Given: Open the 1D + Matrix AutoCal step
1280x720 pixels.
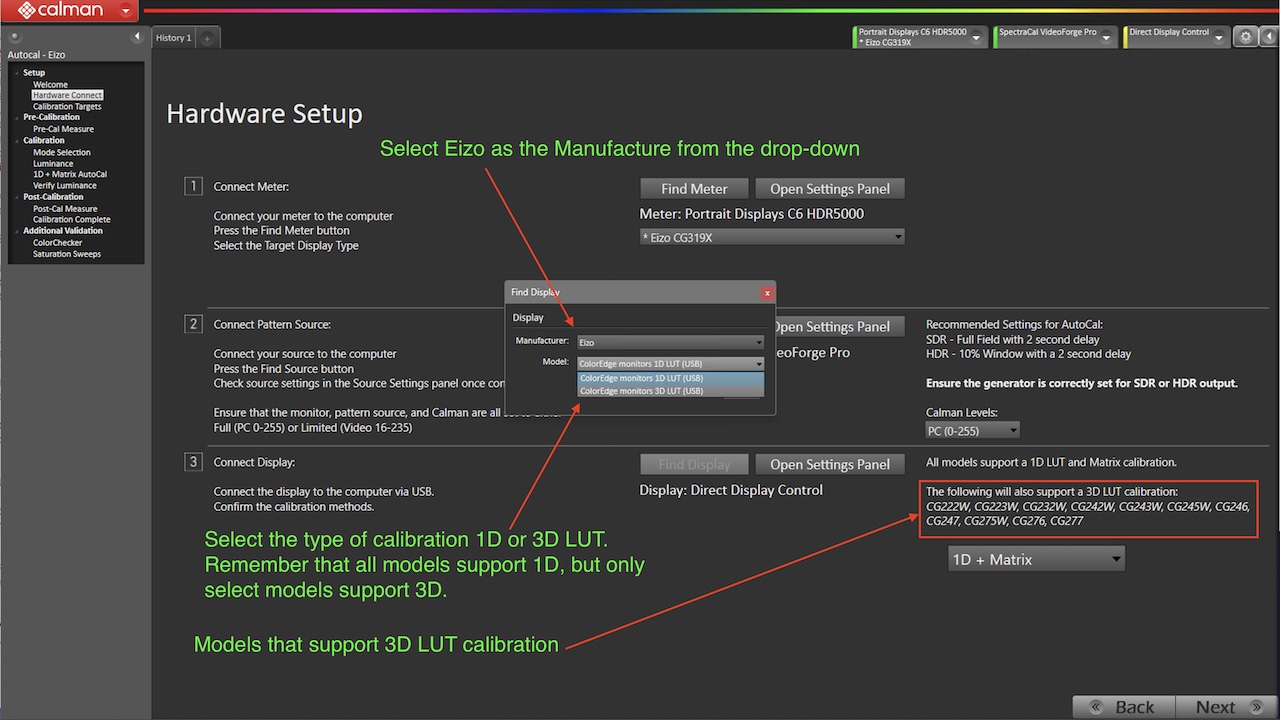Looking at the screenshot, I should (70, 174).
